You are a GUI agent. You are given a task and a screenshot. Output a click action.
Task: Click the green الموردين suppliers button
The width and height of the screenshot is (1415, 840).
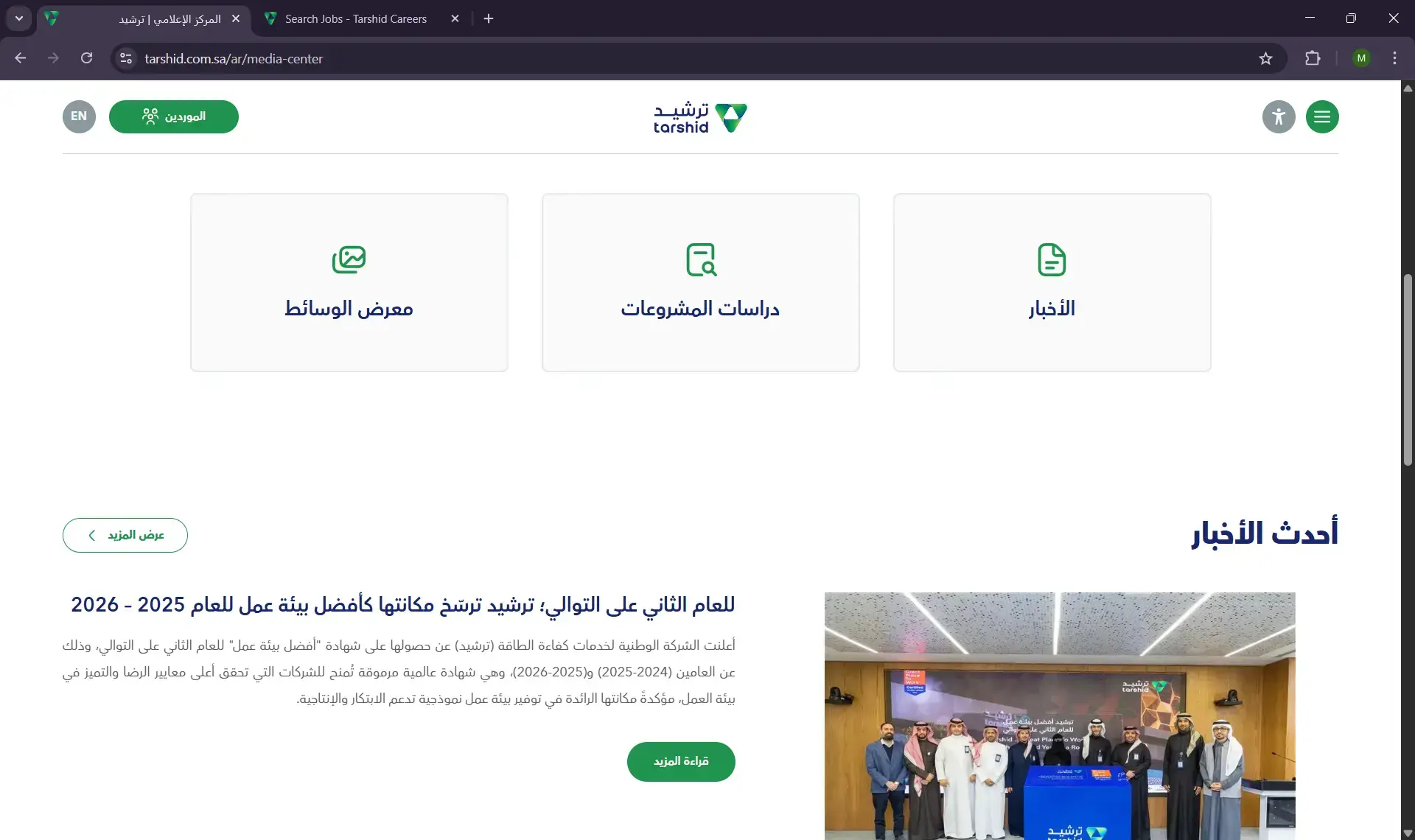174,116
